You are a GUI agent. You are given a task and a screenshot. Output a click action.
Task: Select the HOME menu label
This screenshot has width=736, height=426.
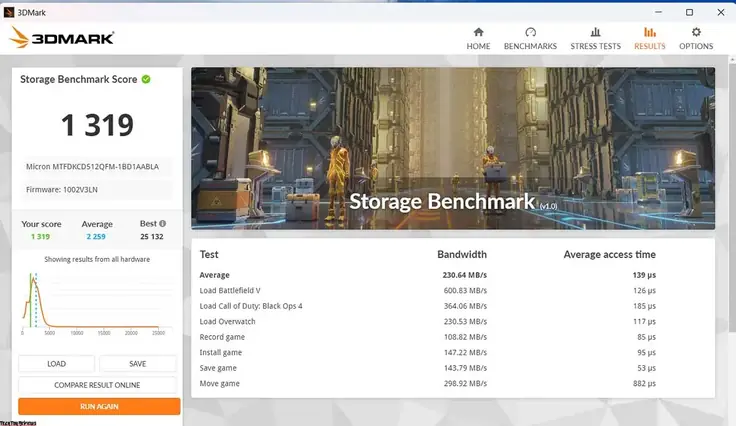(x=478, y=46)
